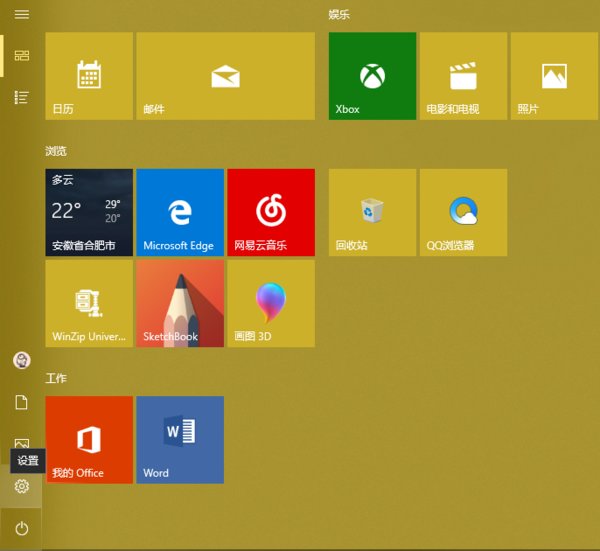Launch Microsoft Edge from its tile
This screenshot has height=551, width=600.
(180, 212)
